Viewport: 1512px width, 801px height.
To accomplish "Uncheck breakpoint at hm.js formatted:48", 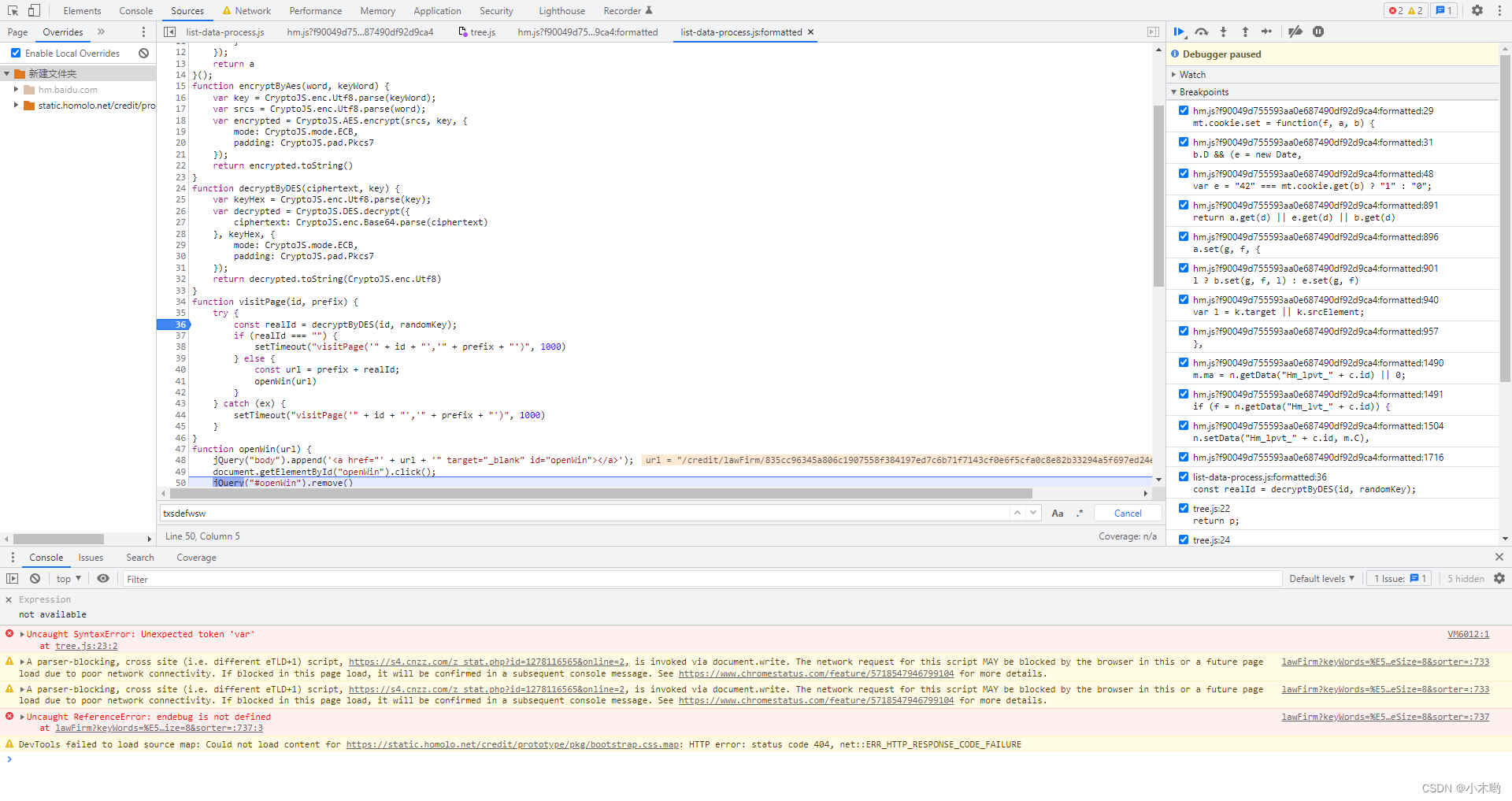I will 1184,173.
